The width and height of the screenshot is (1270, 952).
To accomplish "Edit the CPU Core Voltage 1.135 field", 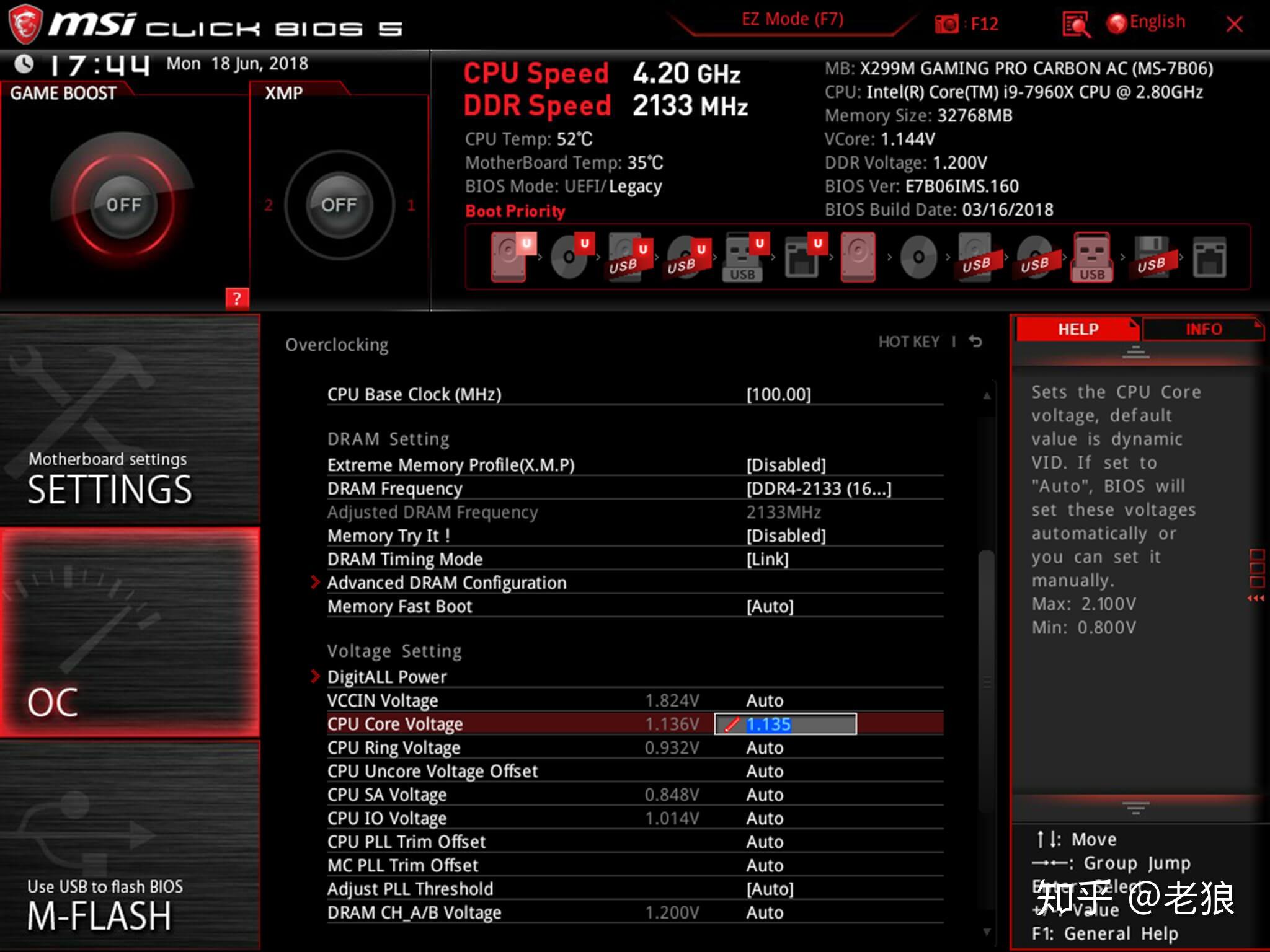I will (x=786, y=724).
